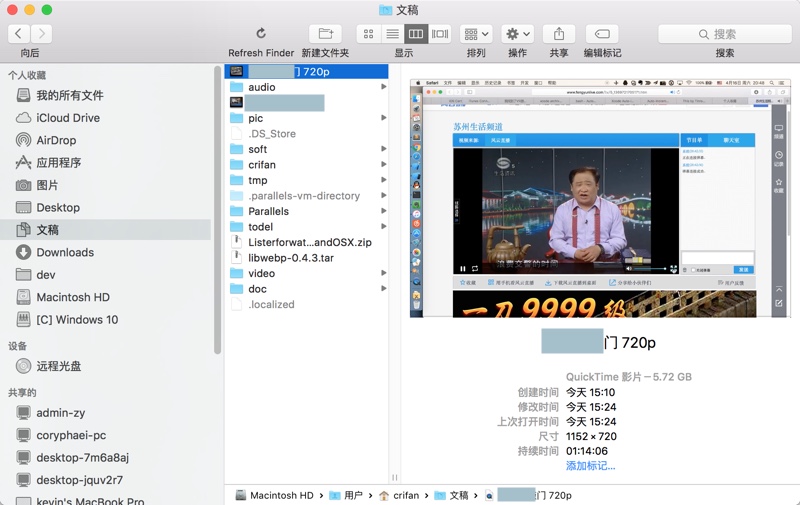Open the action gear (操作) menu
Viewport: 800px width, 505px height.
click(x=517, y=34)
